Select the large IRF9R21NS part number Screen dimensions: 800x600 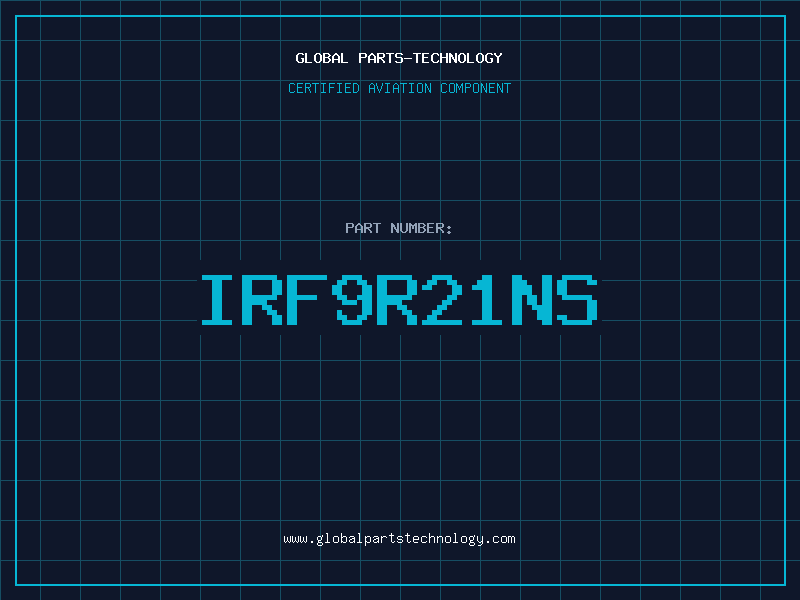tap(399, 299)
